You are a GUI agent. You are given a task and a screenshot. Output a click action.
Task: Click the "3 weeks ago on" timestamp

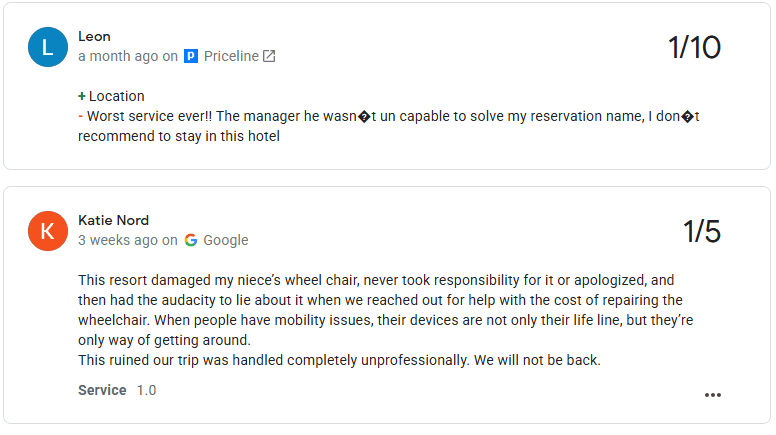click(128, 240)
